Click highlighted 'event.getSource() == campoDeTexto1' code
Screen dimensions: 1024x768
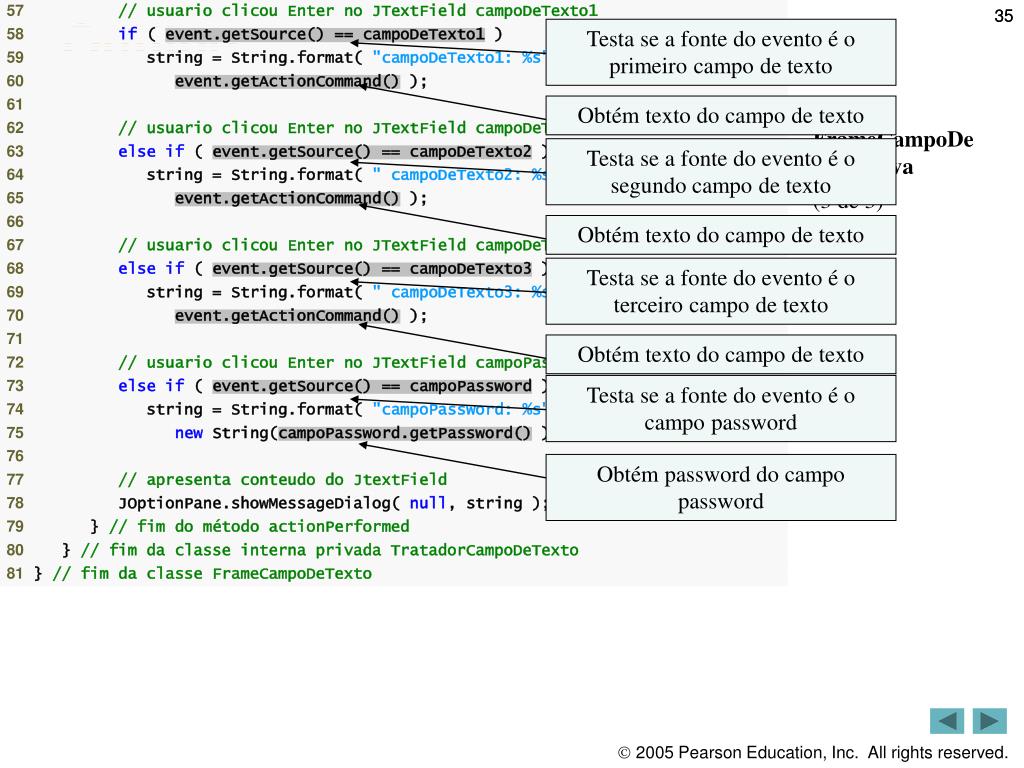tap(324, 35)
